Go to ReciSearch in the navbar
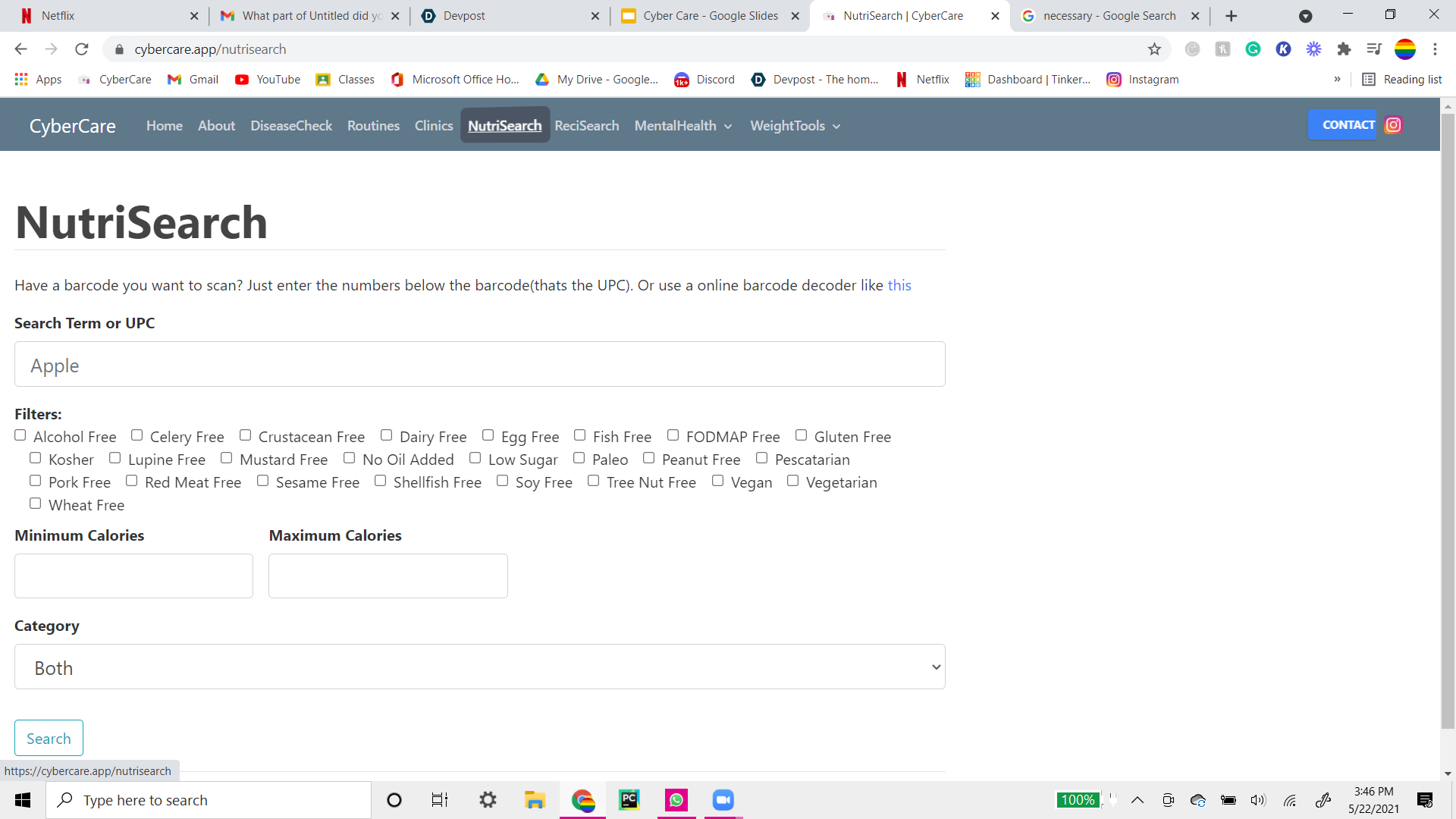Image resolution: width=1456 pixels, height=819 pixels. coord(586,126)
